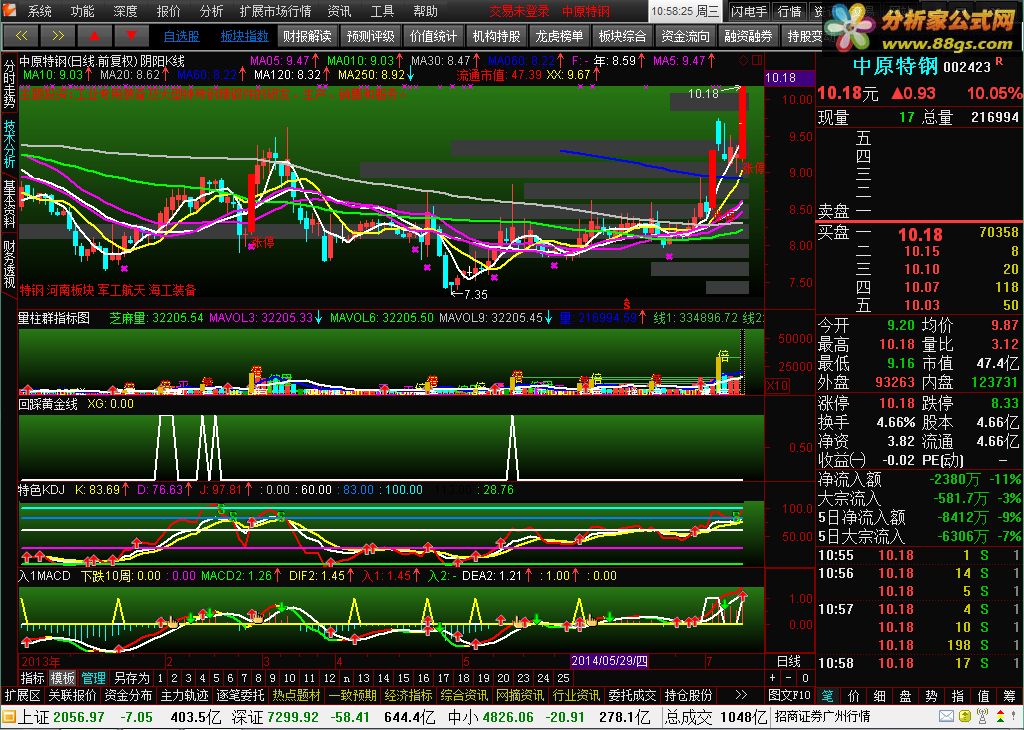Select template number 12
1024x730 pixels.
tap(329, 678)
